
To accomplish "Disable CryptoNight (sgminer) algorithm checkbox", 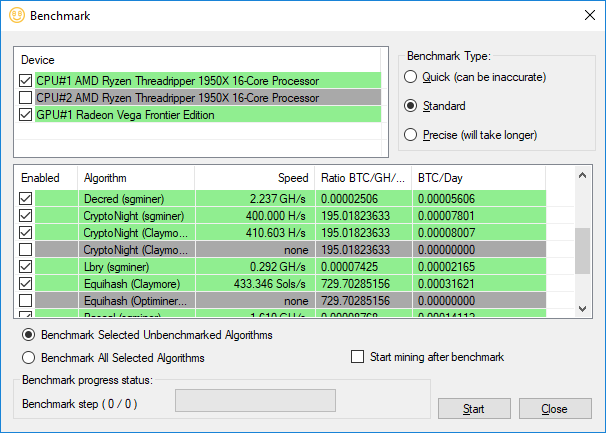I will 26,215.
